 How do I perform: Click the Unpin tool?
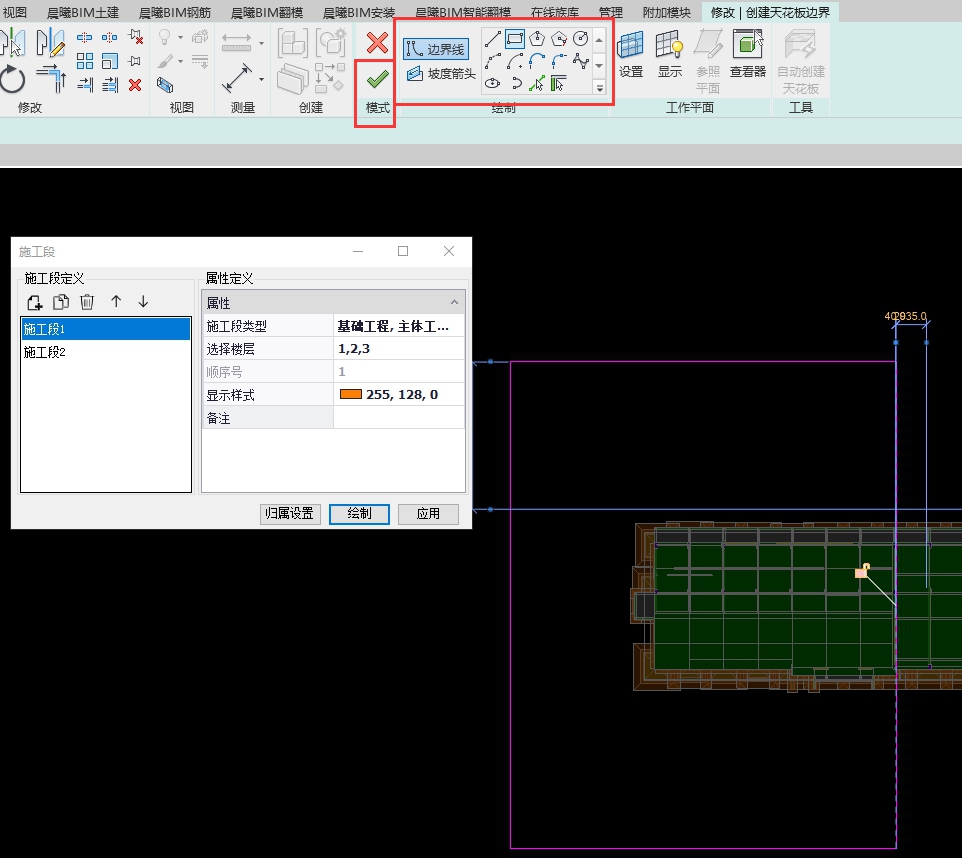136,38
